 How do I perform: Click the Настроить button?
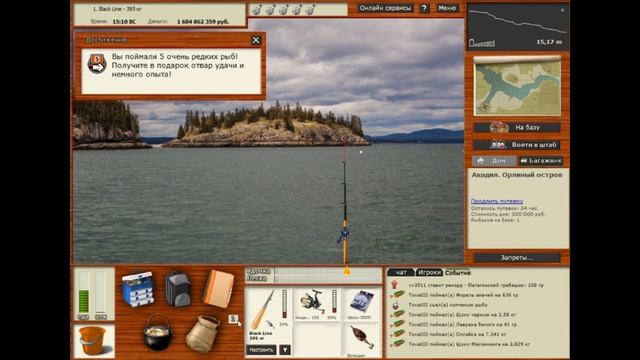pyautogui.click(x=261, y=350)
